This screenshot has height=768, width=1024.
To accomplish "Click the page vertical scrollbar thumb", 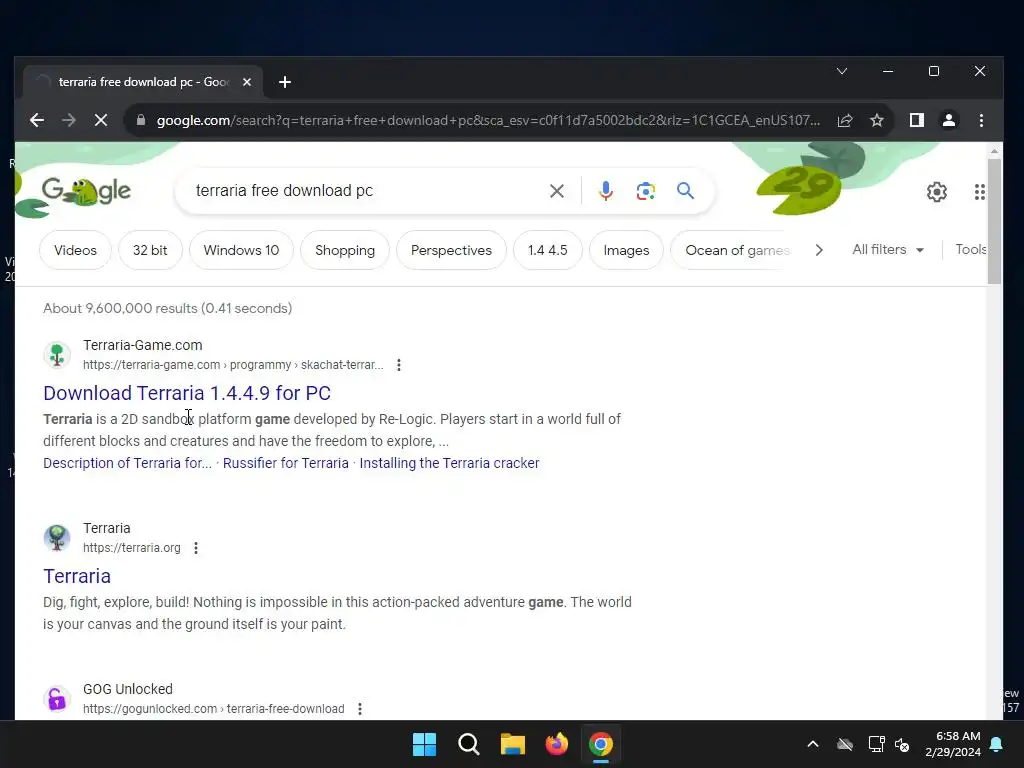I will pos(994,221).
